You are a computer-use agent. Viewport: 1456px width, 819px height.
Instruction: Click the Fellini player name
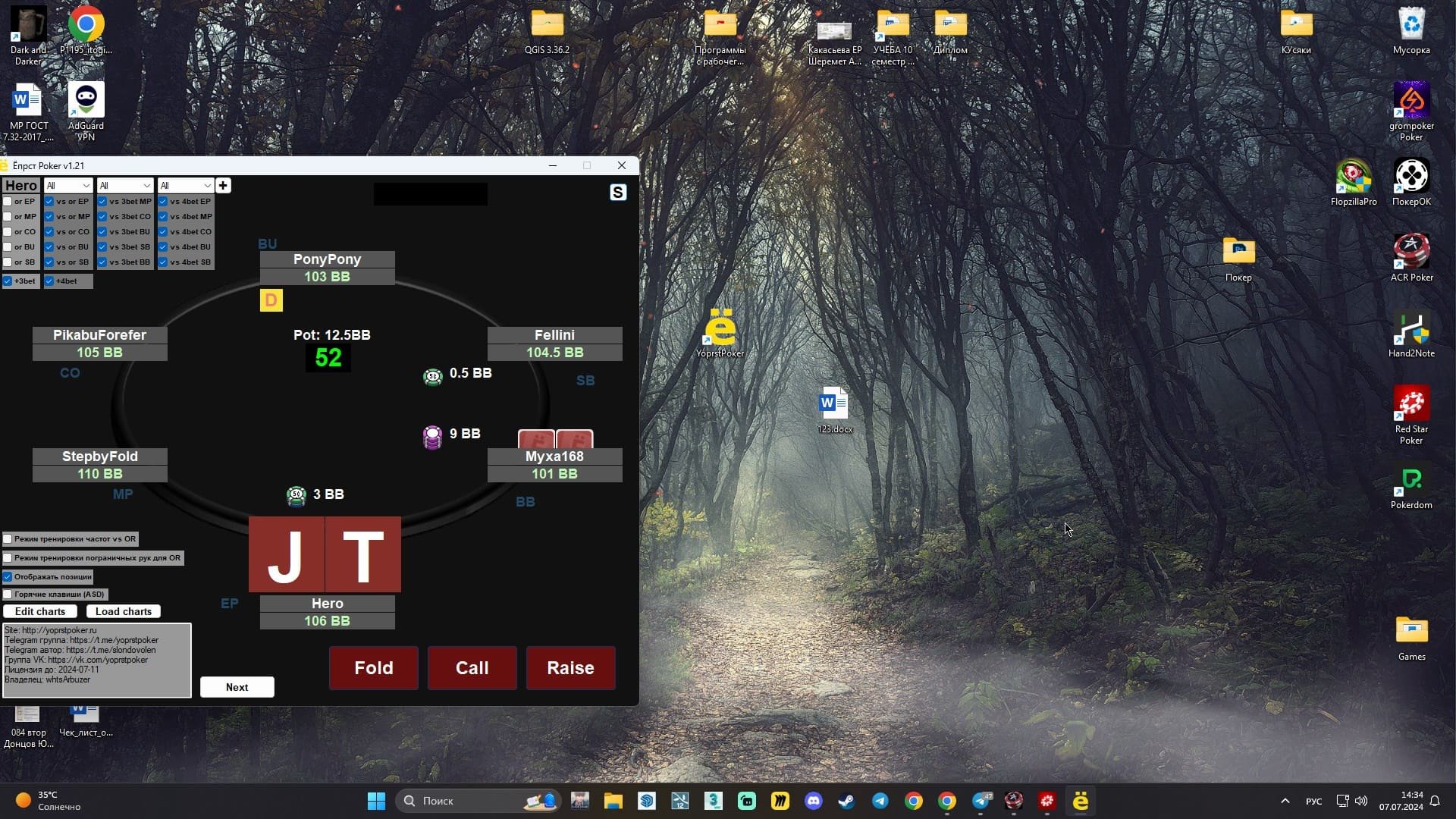(x=554, y=335)
